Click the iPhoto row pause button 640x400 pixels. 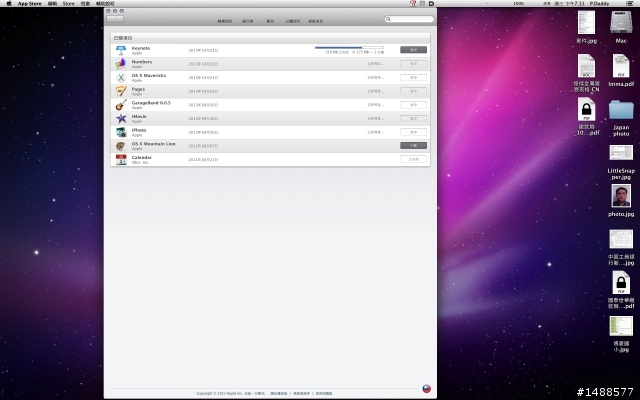[x=413, y=132]
